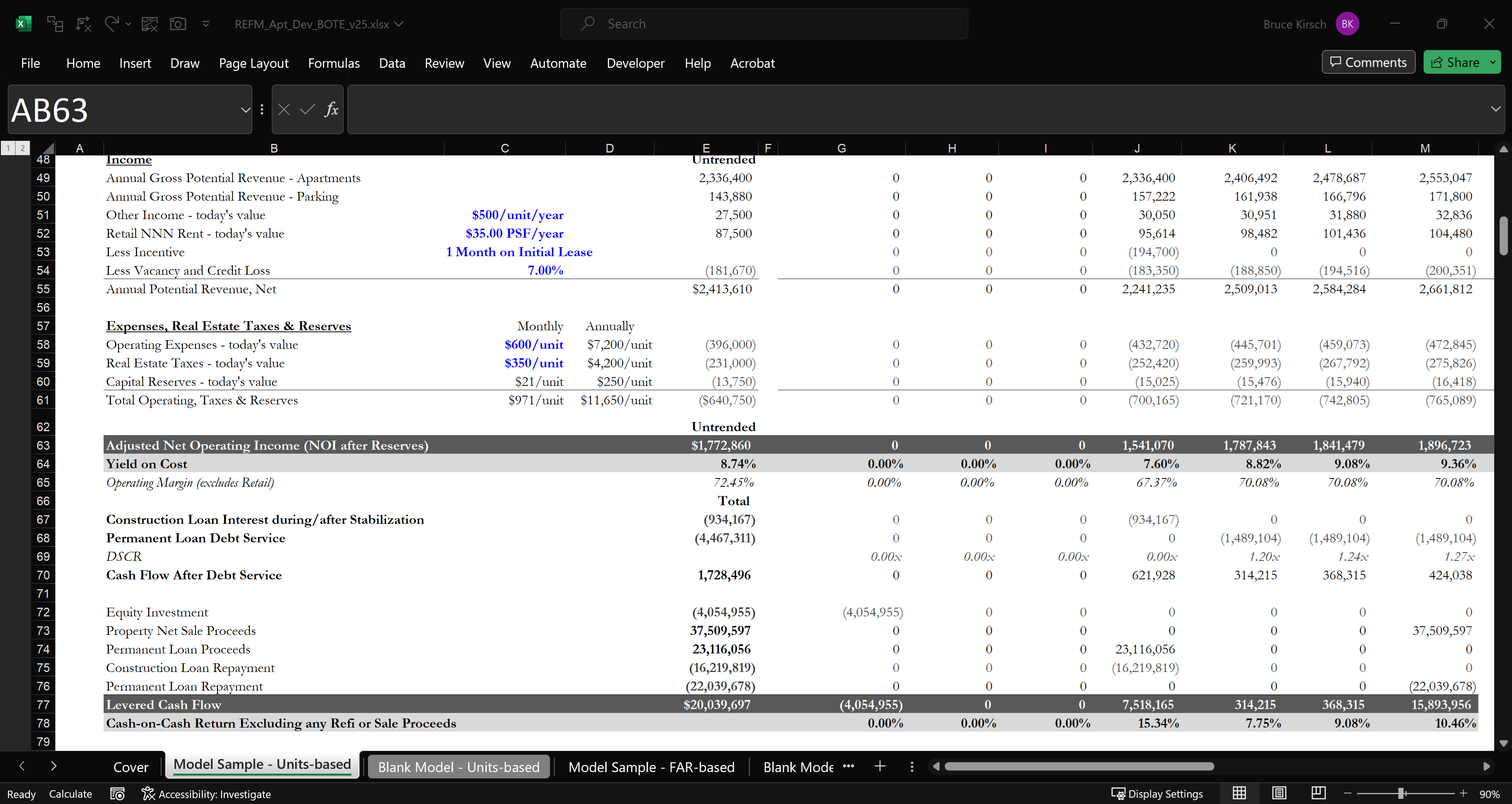Image resolution: width=1512 pixels, height=804 pixels.
Task: Click the Excel application logo icon
Action: 23,24
